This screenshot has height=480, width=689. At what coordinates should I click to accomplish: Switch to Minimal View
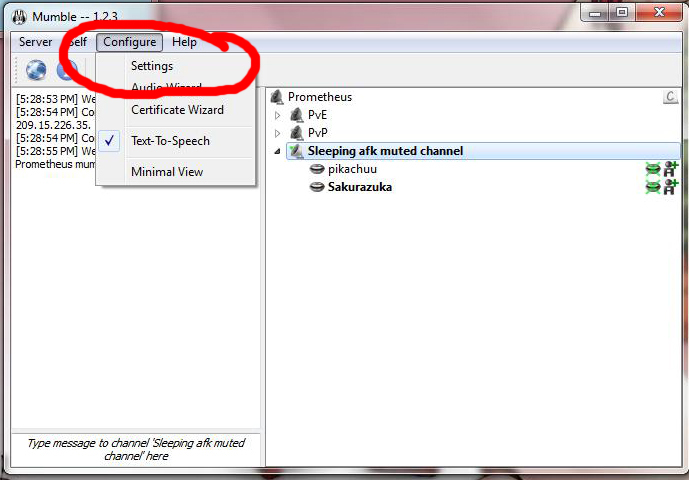tap(167, 172)
